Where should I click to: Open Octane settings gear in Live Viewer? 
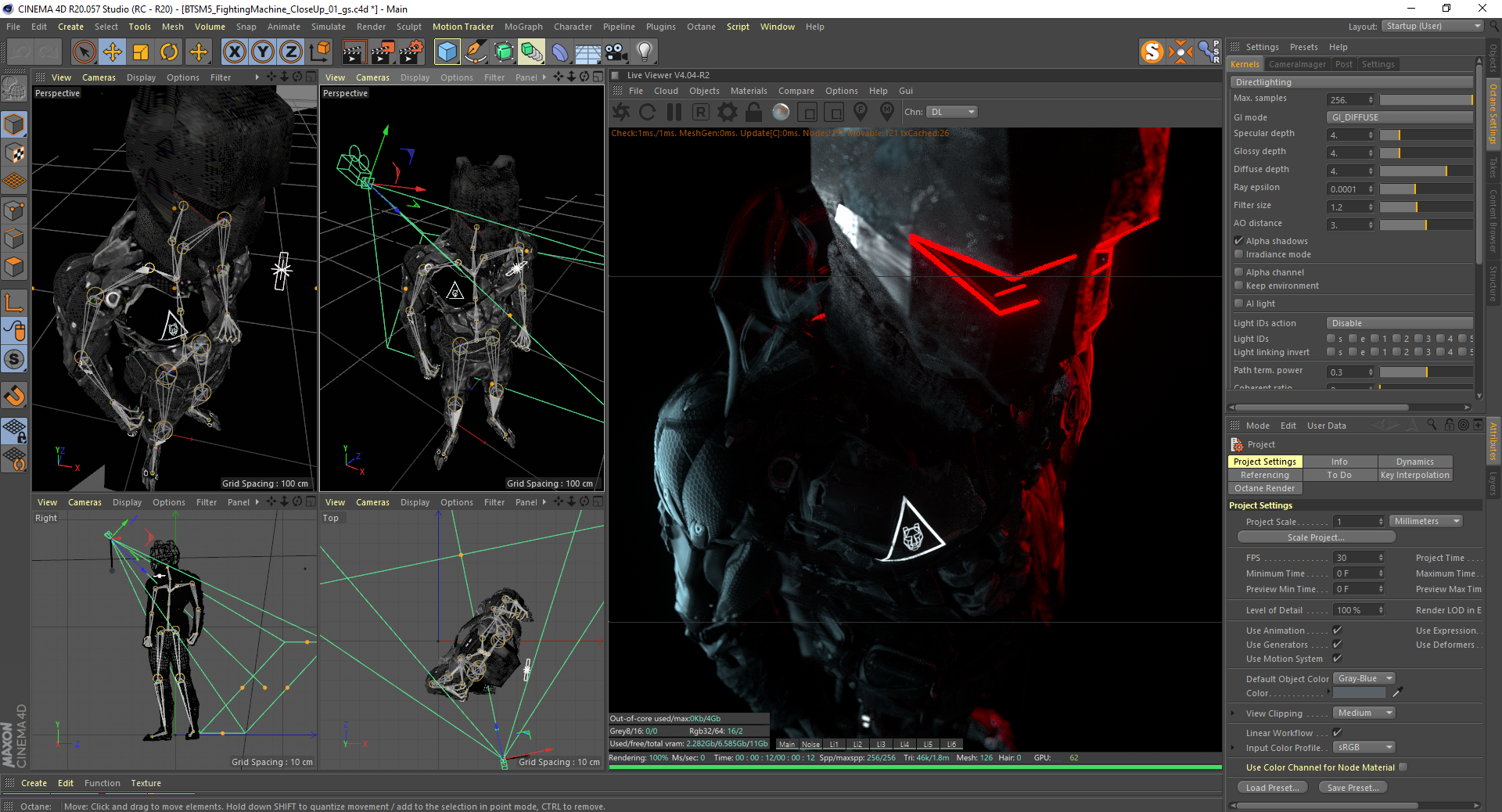(727, 112)
